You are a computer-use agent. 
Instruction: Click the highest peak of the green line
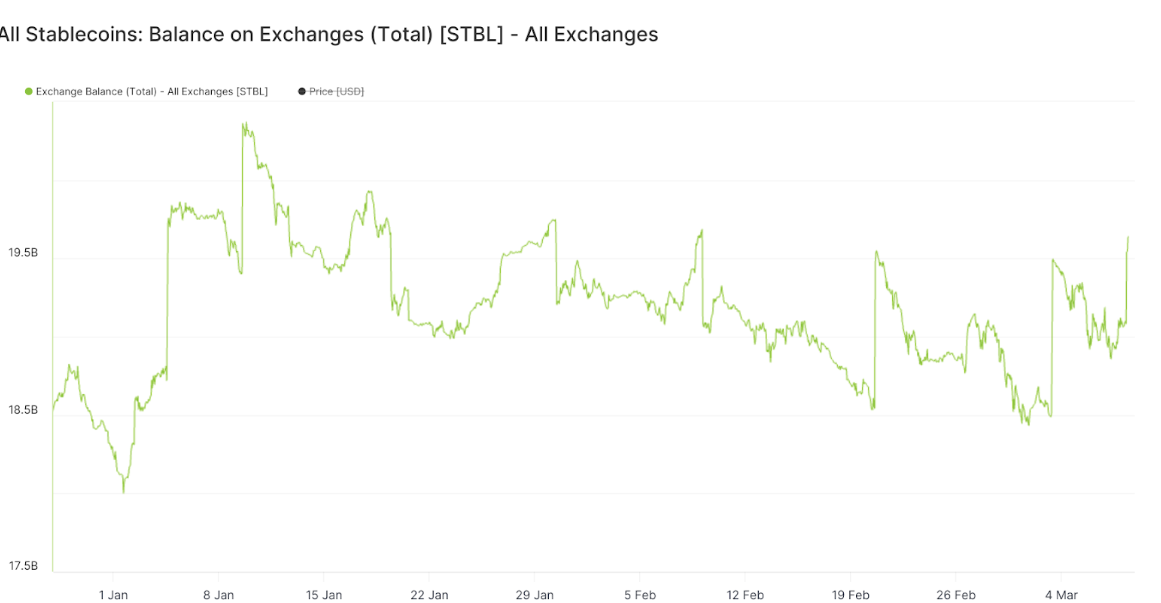(x=244, y=124)
